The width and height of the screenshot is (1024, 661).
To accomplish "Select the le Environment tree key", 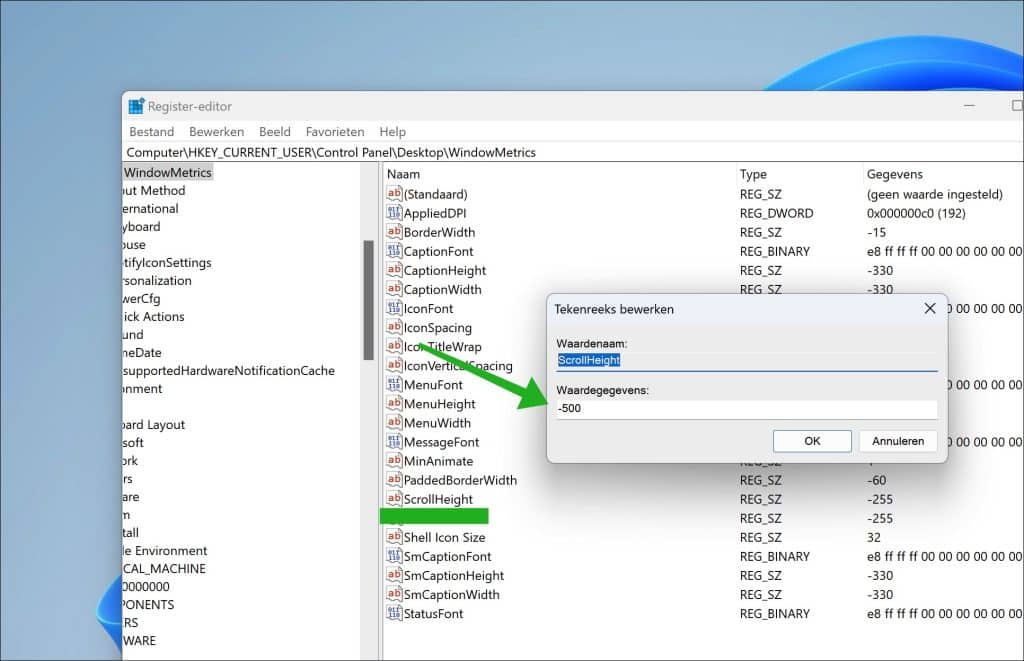I will pyautogui.click(x=165, y=551).
